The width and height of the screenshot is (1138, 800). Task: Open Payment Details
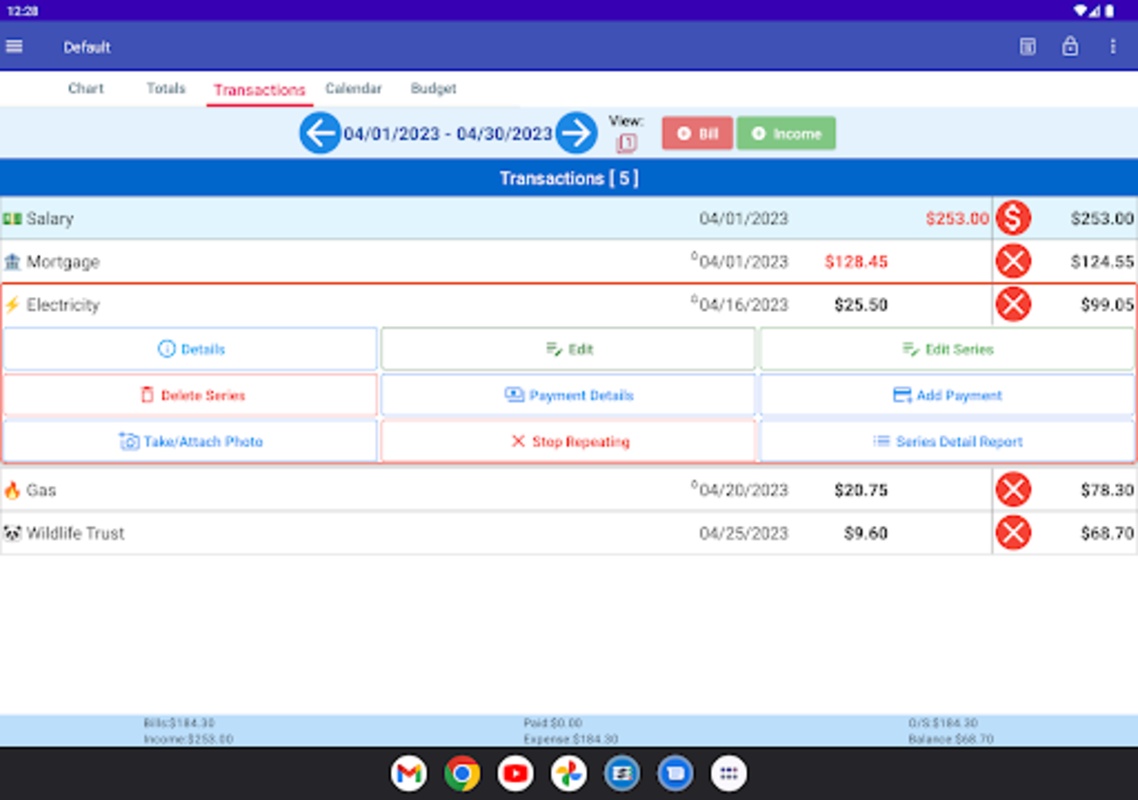(x=568, y=395)
